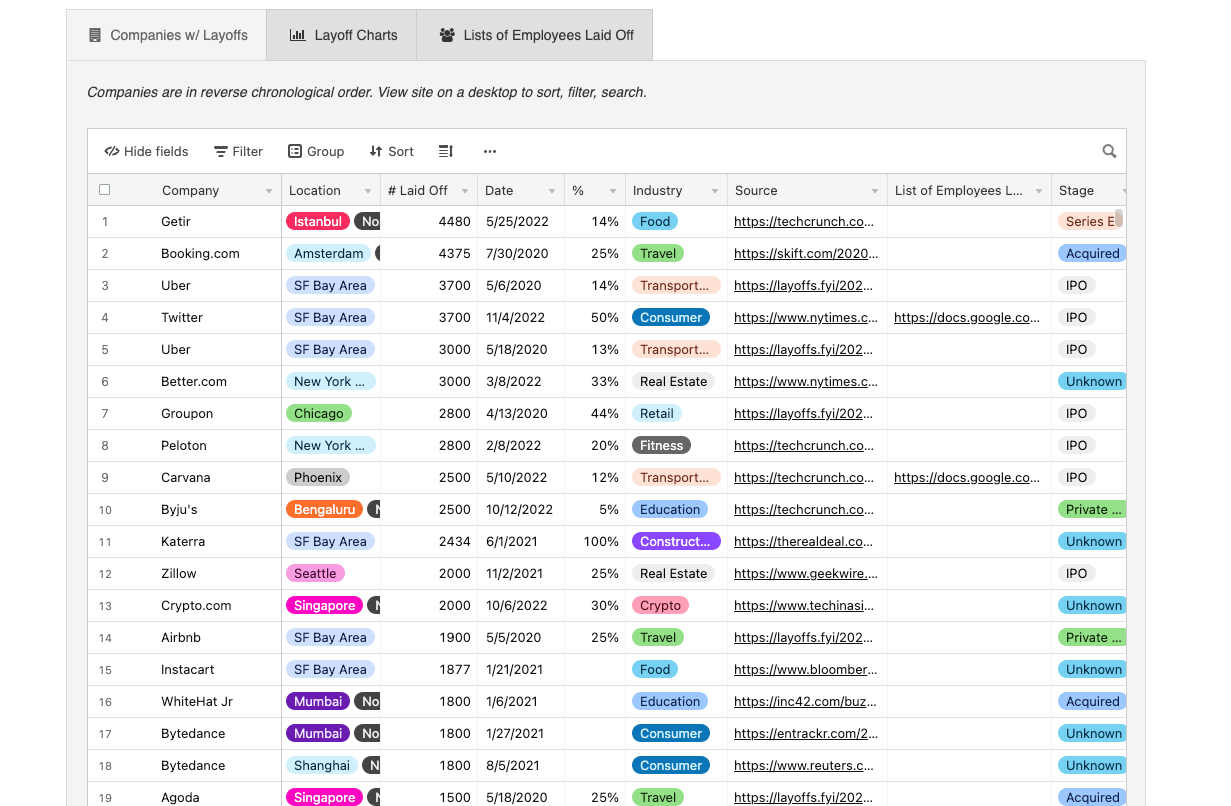The height and width of the screenshot is (806, 1231).
Task: Click the Chicago location tag
Action: point(318,414)
